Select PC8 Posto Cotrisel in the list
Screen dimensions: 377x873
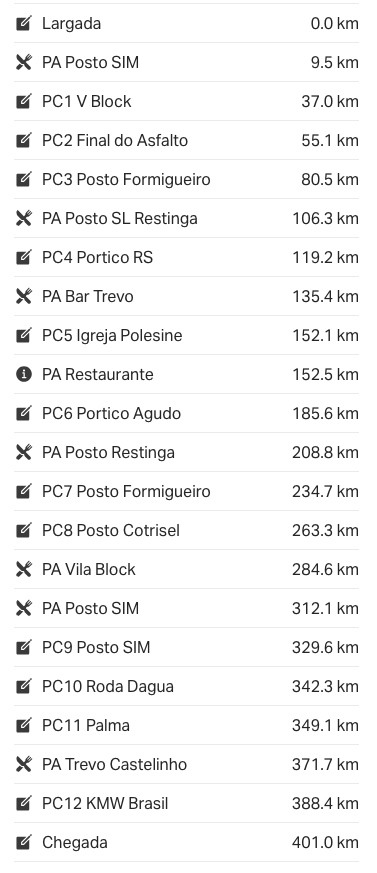[187, 530]
